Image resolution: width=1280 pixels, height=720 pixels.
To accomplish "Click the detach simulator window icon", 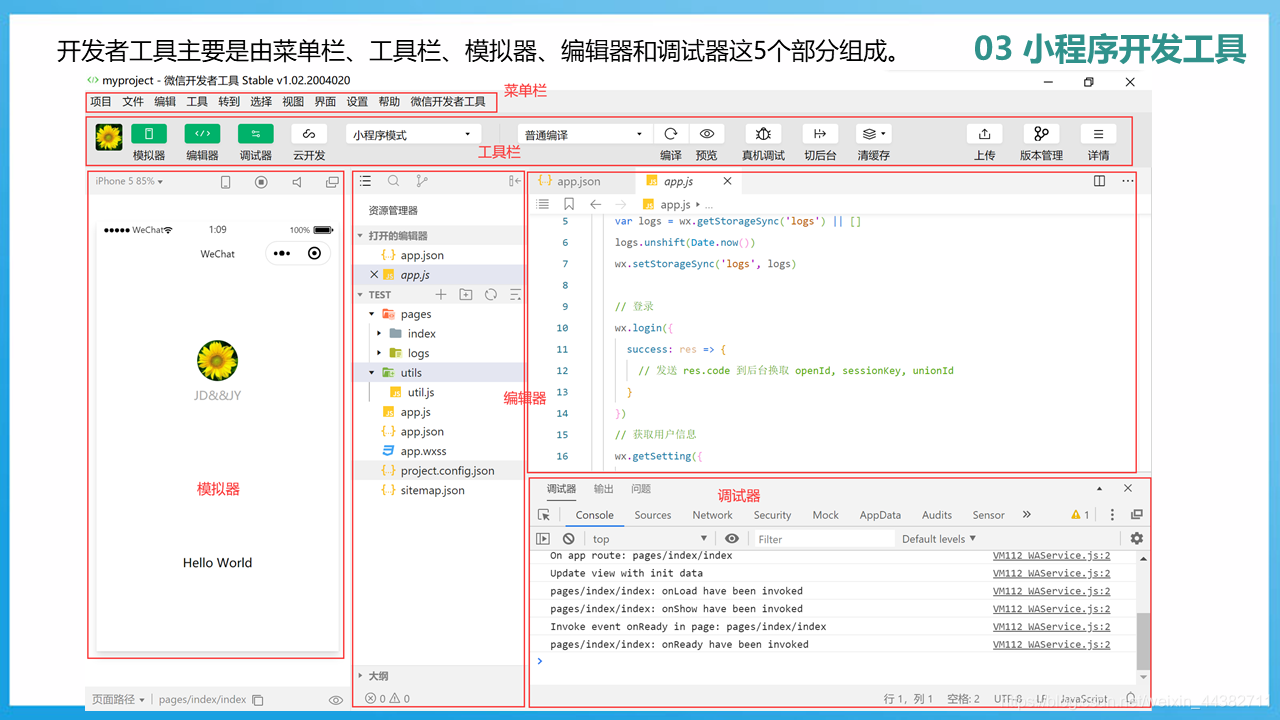I will tap(332, 182).
